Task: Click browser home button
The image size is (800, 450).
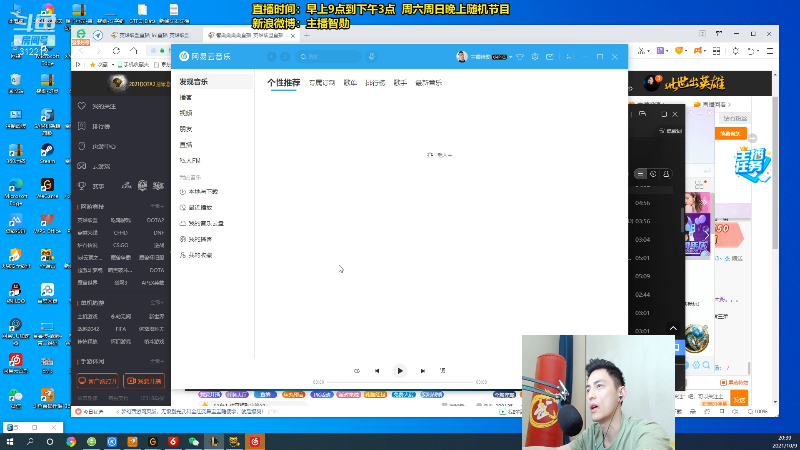Action: coord(134,51)
